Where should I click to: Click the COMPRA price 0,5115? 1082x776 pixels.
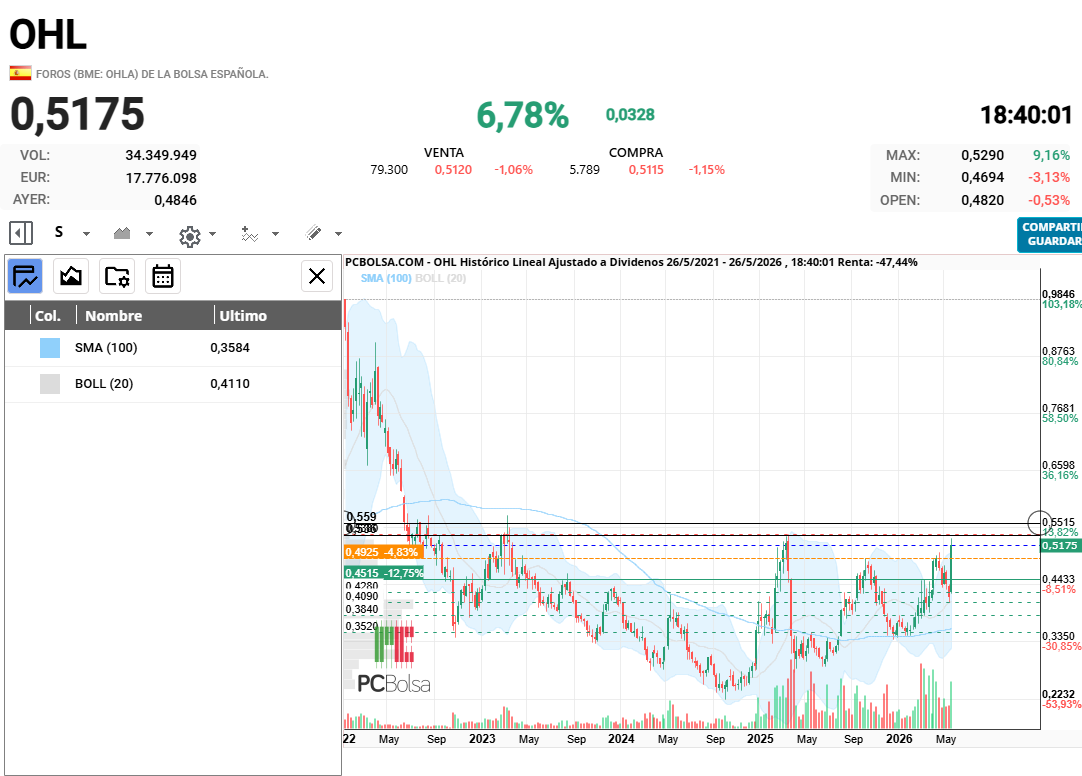tap(646, 170)
